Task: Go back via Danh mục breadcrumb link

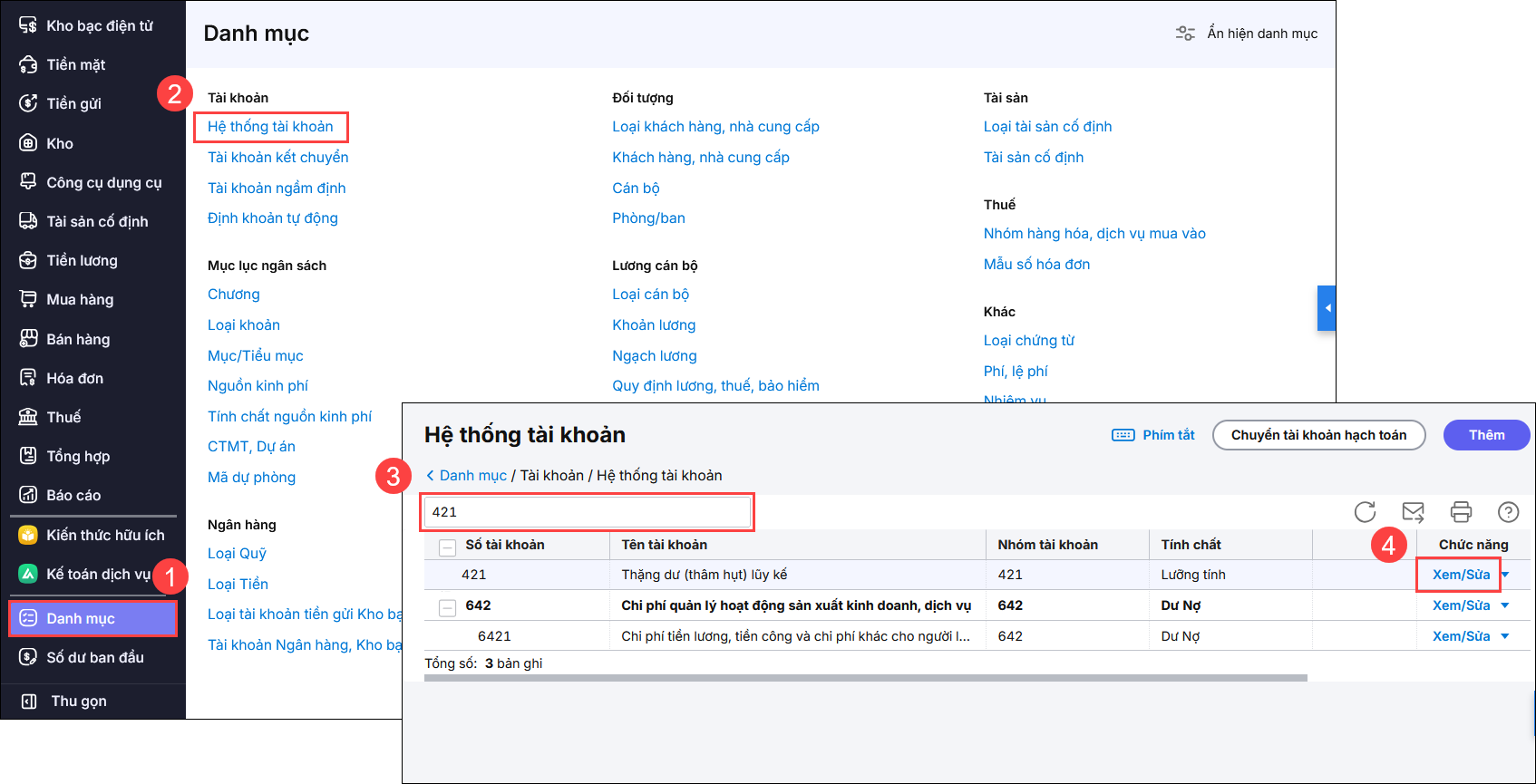Action: (472, 476)
